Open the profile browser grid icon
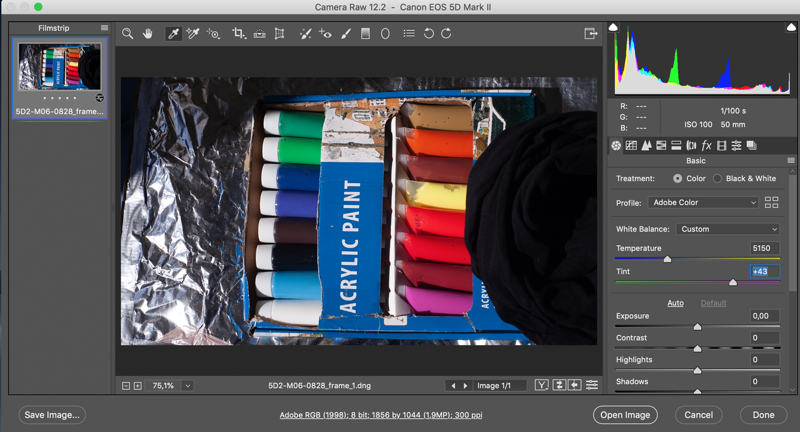This screenshot has height=432, width=800. click(771, 202)
